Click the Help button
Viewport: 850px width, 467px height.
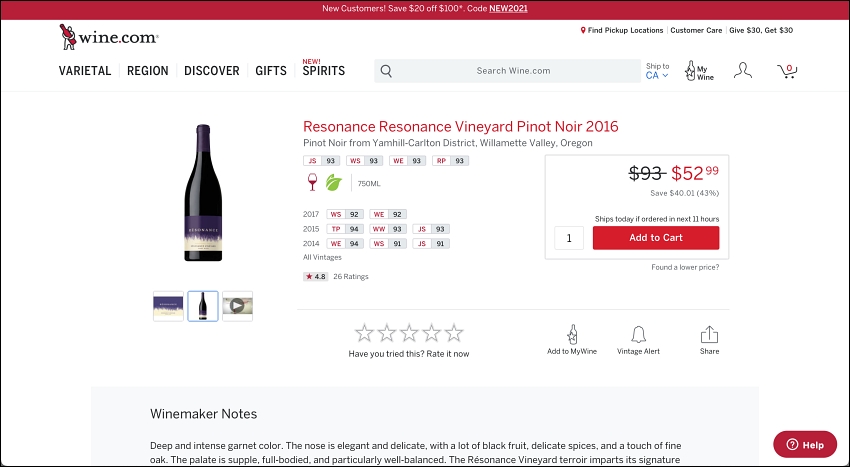[805, 445]
